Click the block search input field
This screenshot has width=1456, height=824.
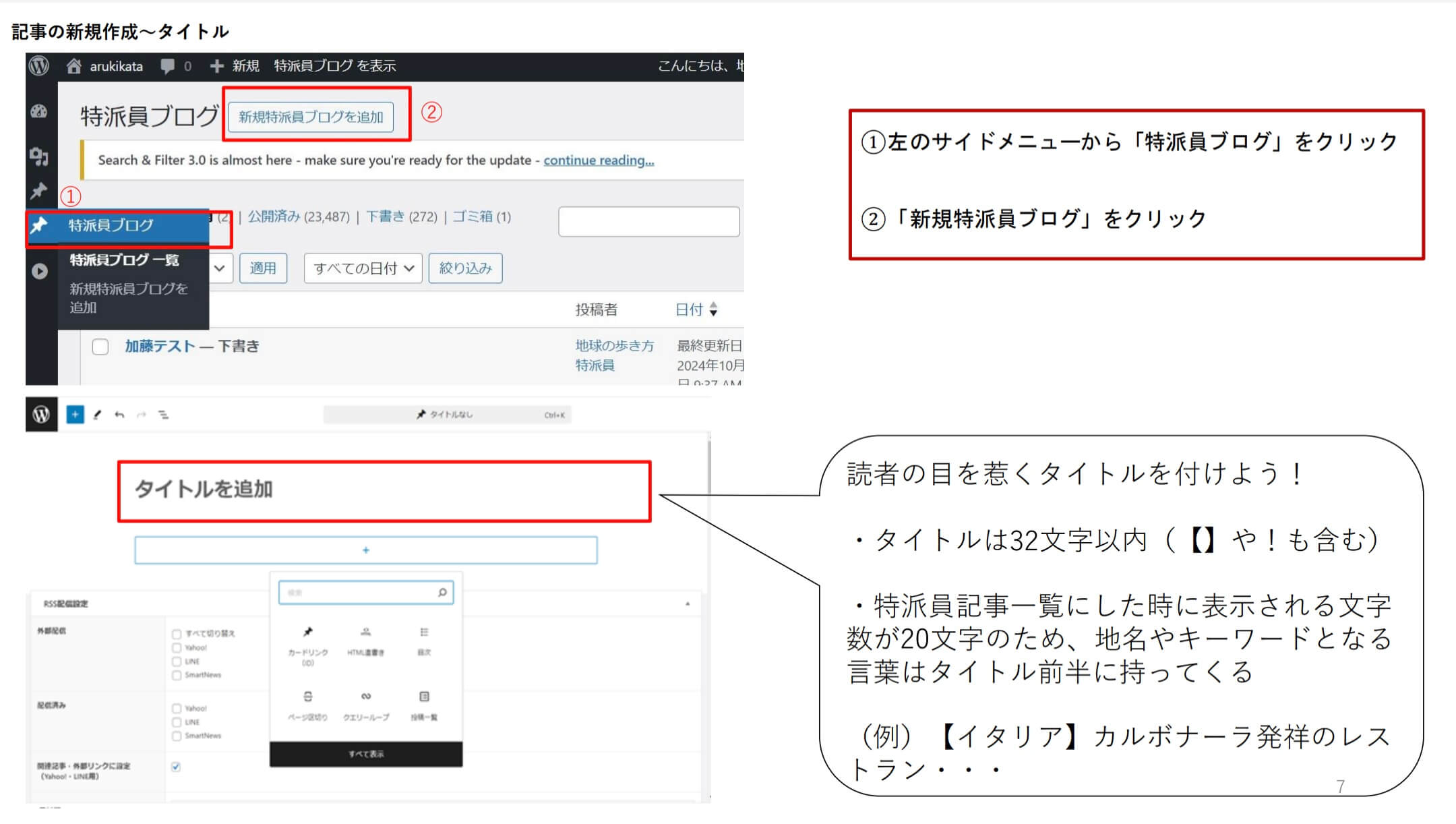pyautogui.click(x=366, y=592)
